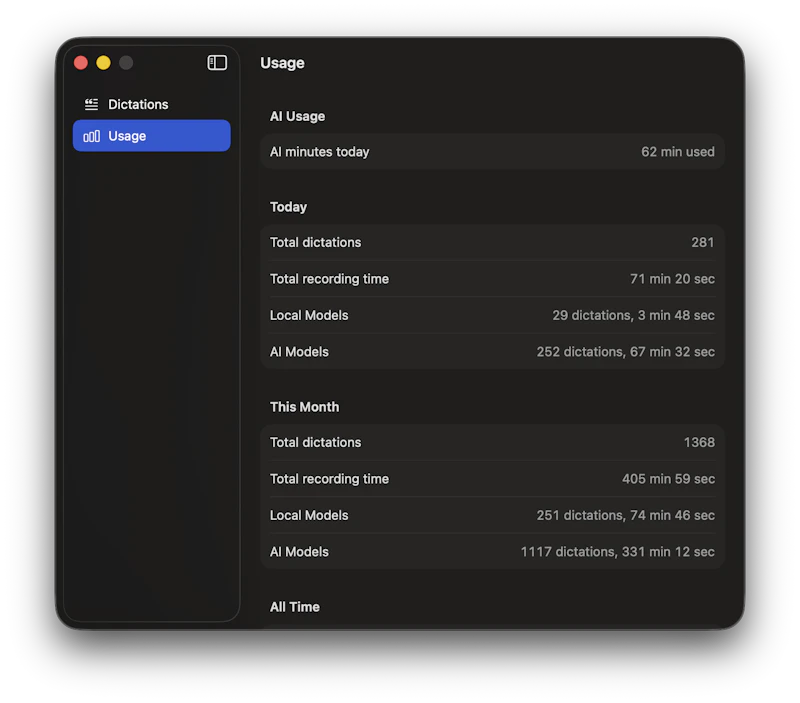Image resolution: width=800 pixels, height=703 pixels.
Task: Click the Usage bar chart icon
Action: (x=91, y=136)
